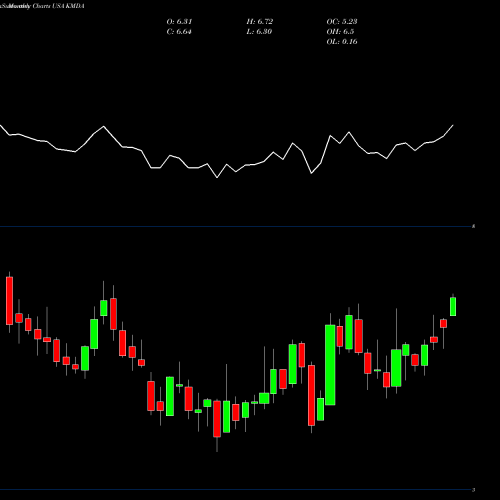Viewport: 500px width, 500px height.
Task: Click the "OH: 6.5" value
Action: 340,32
